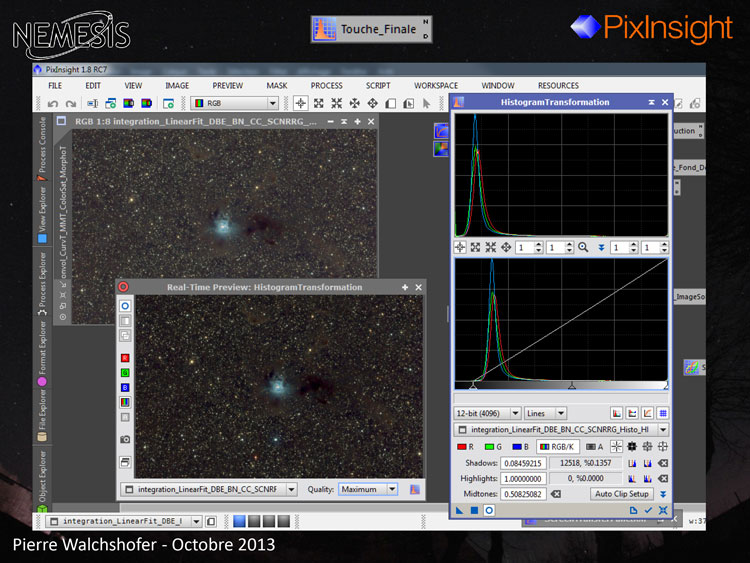
Task: Edit the Highlights value field
Action: [523, 478]
